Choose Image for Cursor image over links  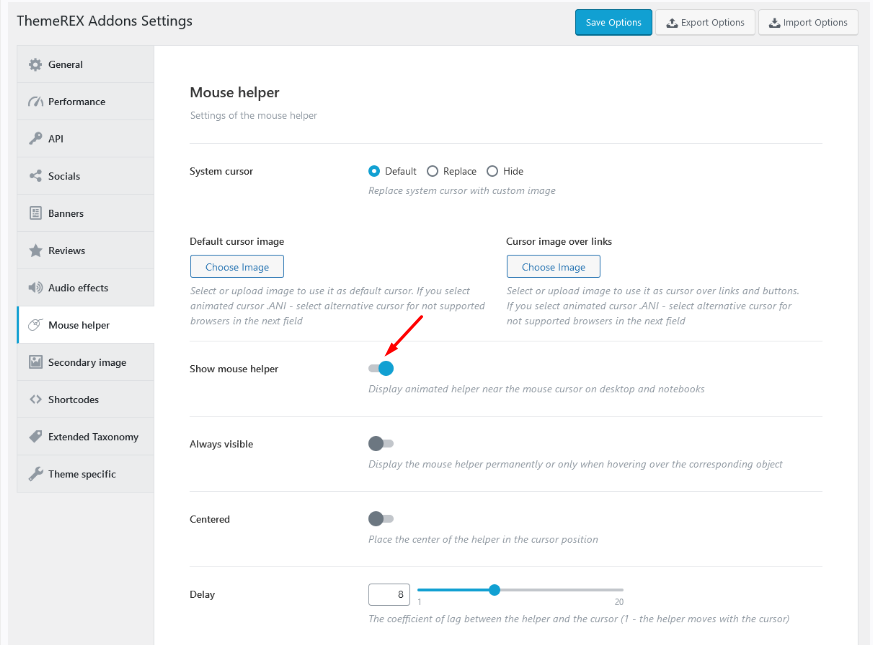(553, 267)
